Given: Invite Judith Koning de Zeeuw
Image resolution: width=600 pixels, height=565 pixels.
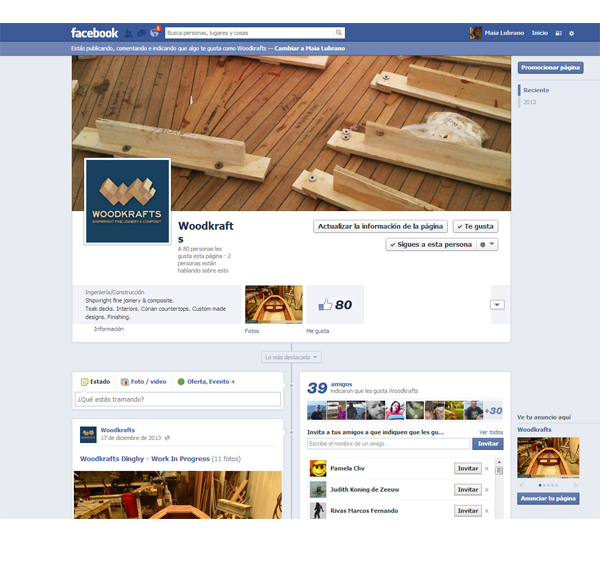Looking at the screenshot, I should click(468, 490).
